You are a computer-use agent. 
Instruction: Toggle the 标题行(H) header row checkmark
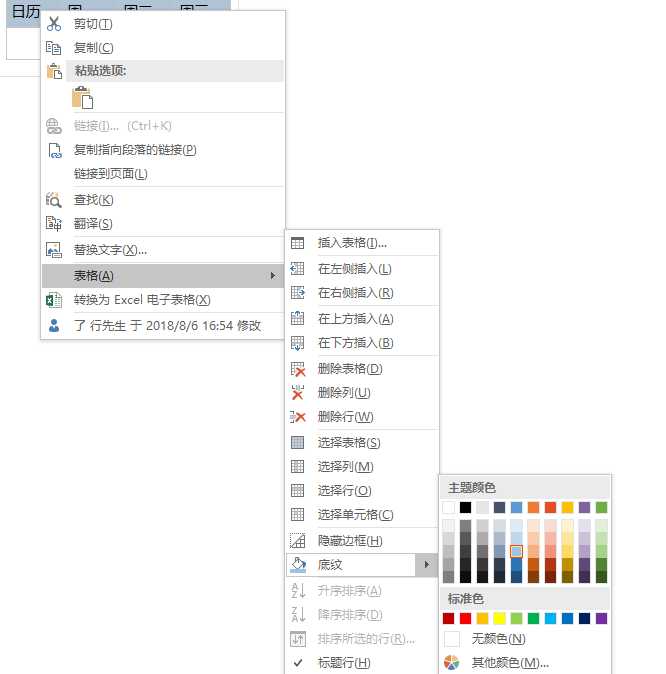[x=298, y=663]
